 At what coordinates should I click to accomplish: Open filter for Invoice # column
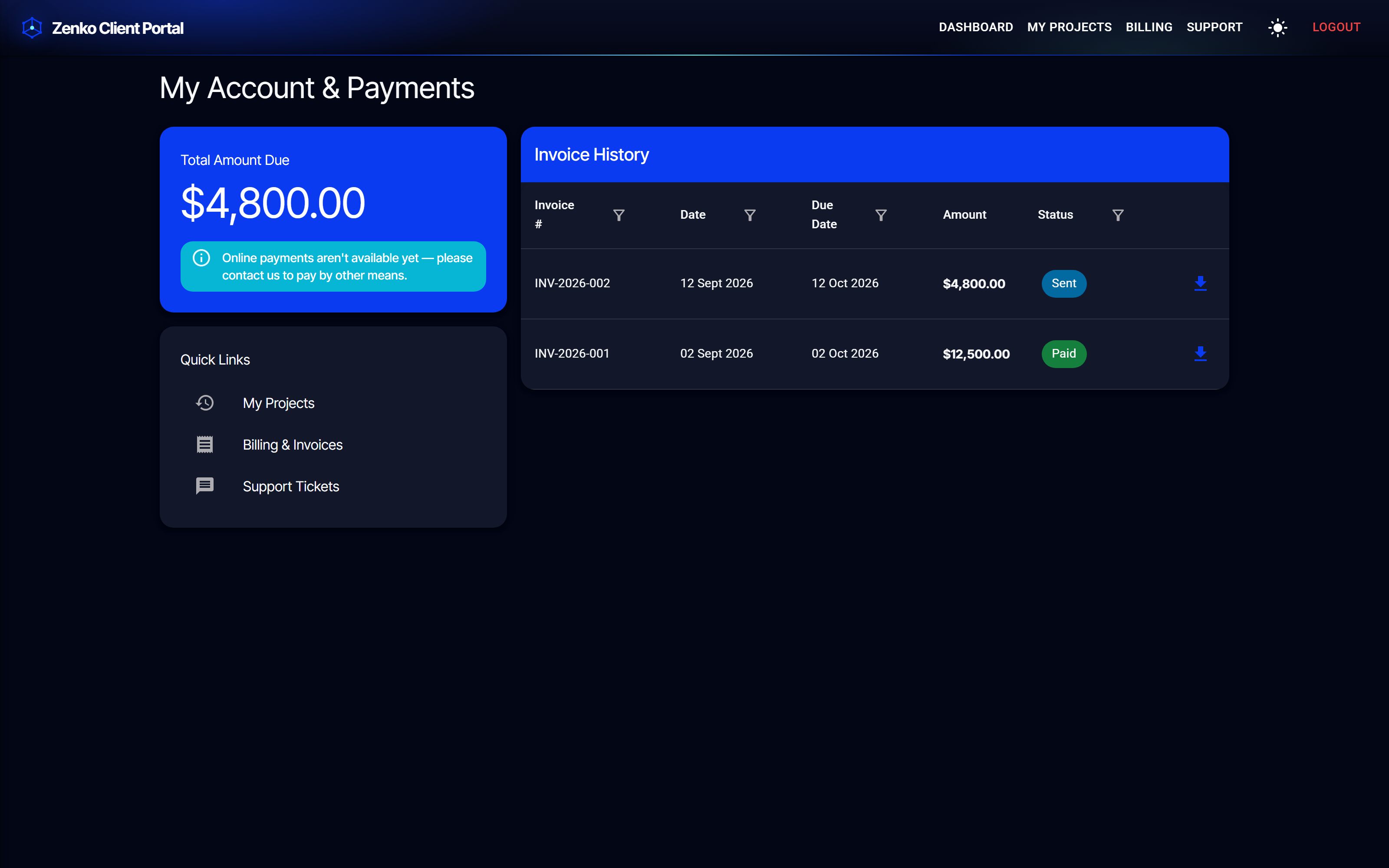pyautogui.click(x=619, y=215)
